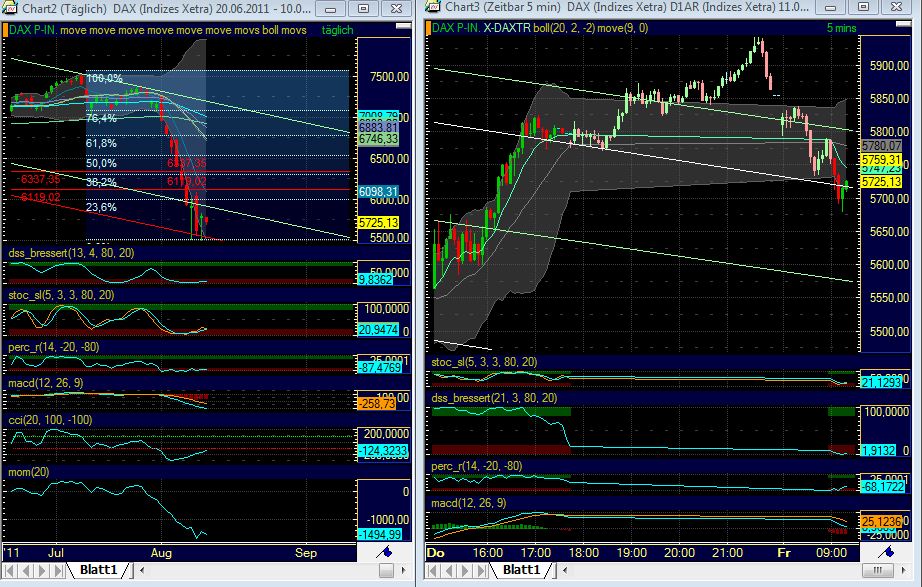Viewport: 922px width, 587px height.
Task: Close the Chart2 (Täglich) window
Action: pos(396,9)
